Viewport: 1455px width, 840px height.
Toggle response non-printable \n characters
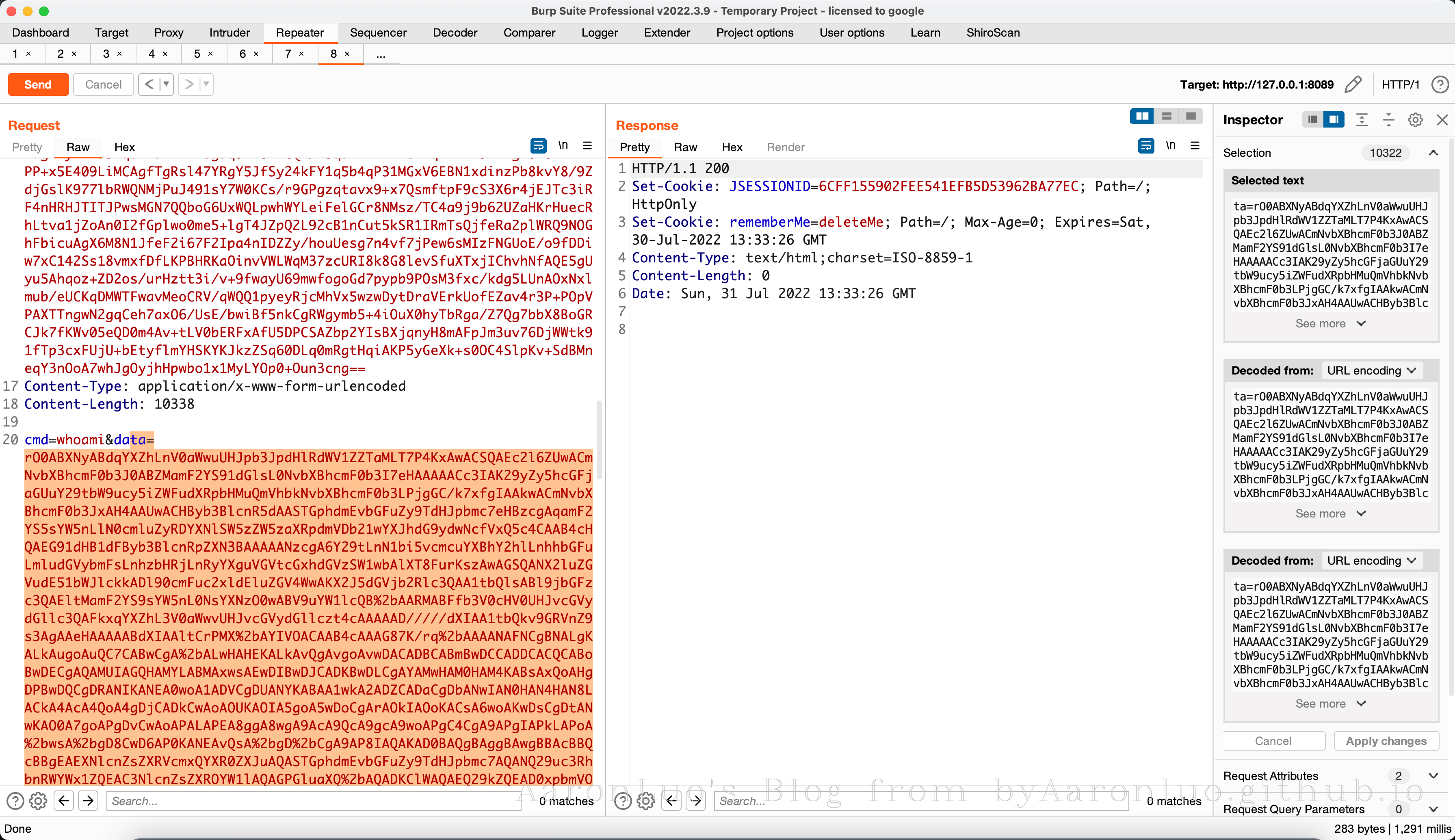click(x=1171, y=146)
